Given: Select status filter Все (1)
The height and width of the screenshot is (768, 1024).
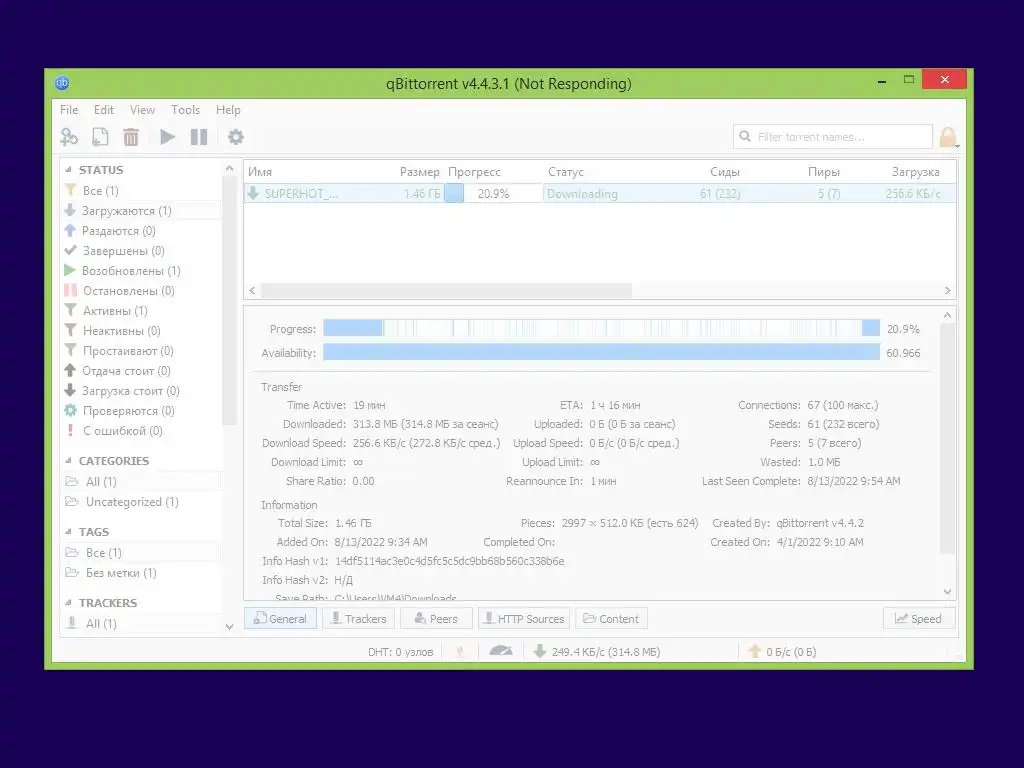Looking at the screenshot, I should coord(141,191).
